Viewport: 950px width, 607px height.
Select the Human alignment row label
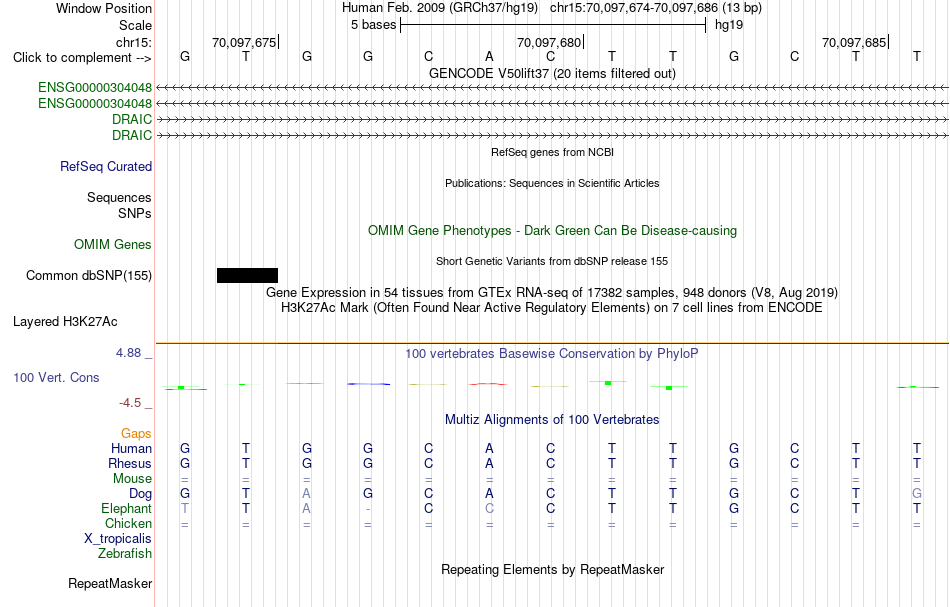tap(131, 448)
